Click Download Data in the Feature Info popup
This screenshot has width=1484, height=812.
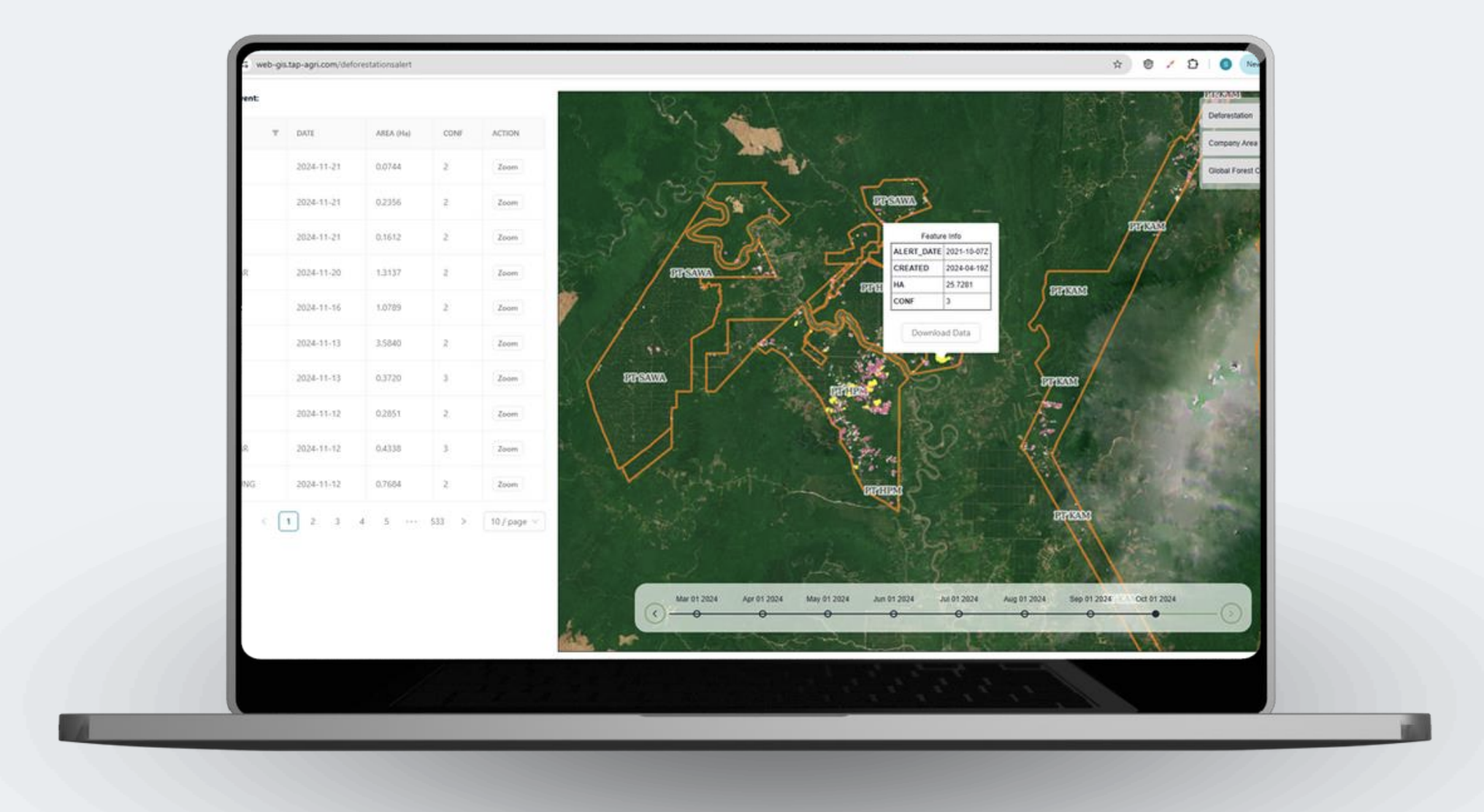pyautogui.click(x=941, y=333)
